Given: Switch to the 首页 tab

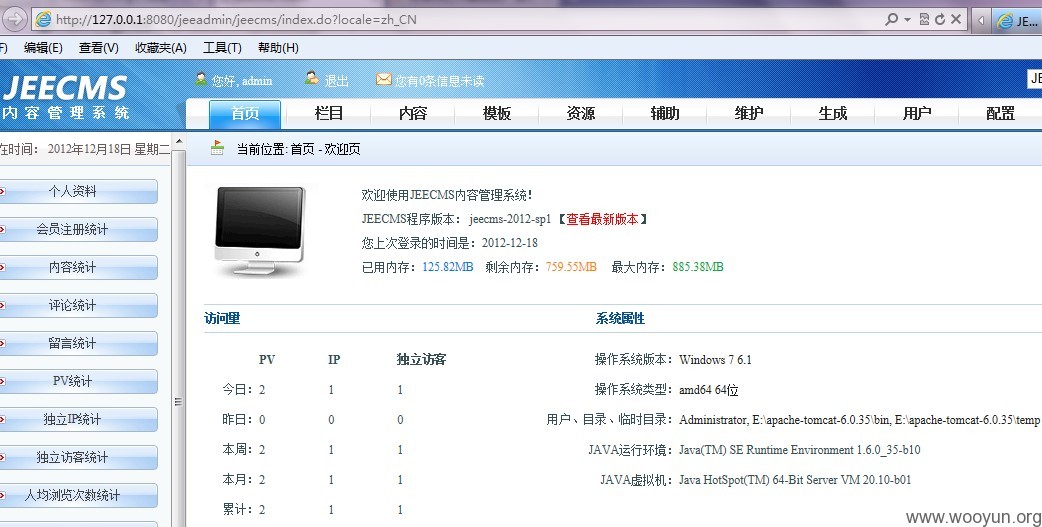Looking at the screenshot, I should coord(245,114).
